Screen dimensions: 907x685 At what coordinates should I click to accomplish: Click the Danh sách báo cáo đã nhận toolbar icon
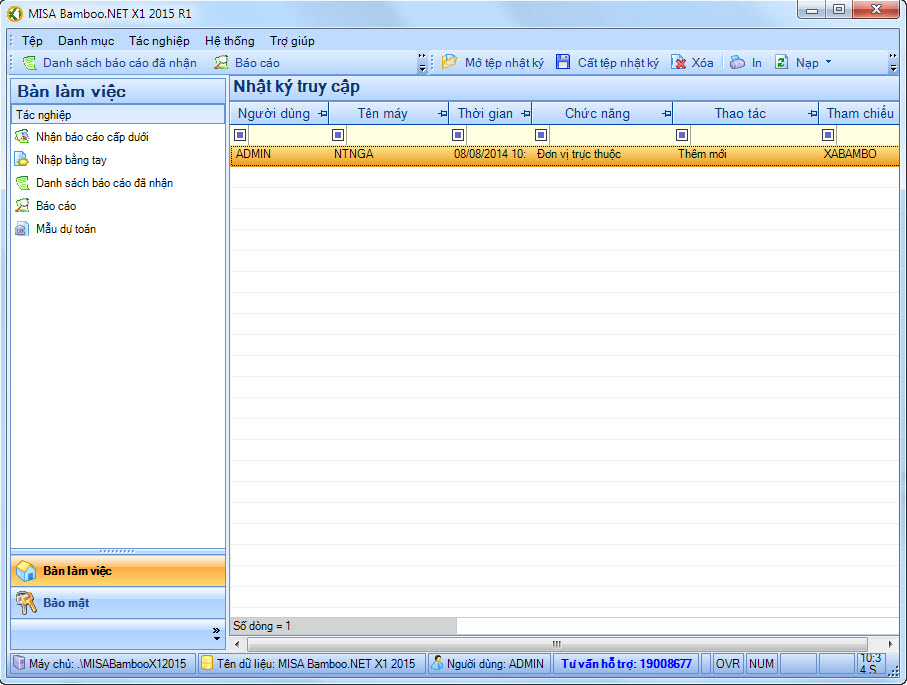30,62
